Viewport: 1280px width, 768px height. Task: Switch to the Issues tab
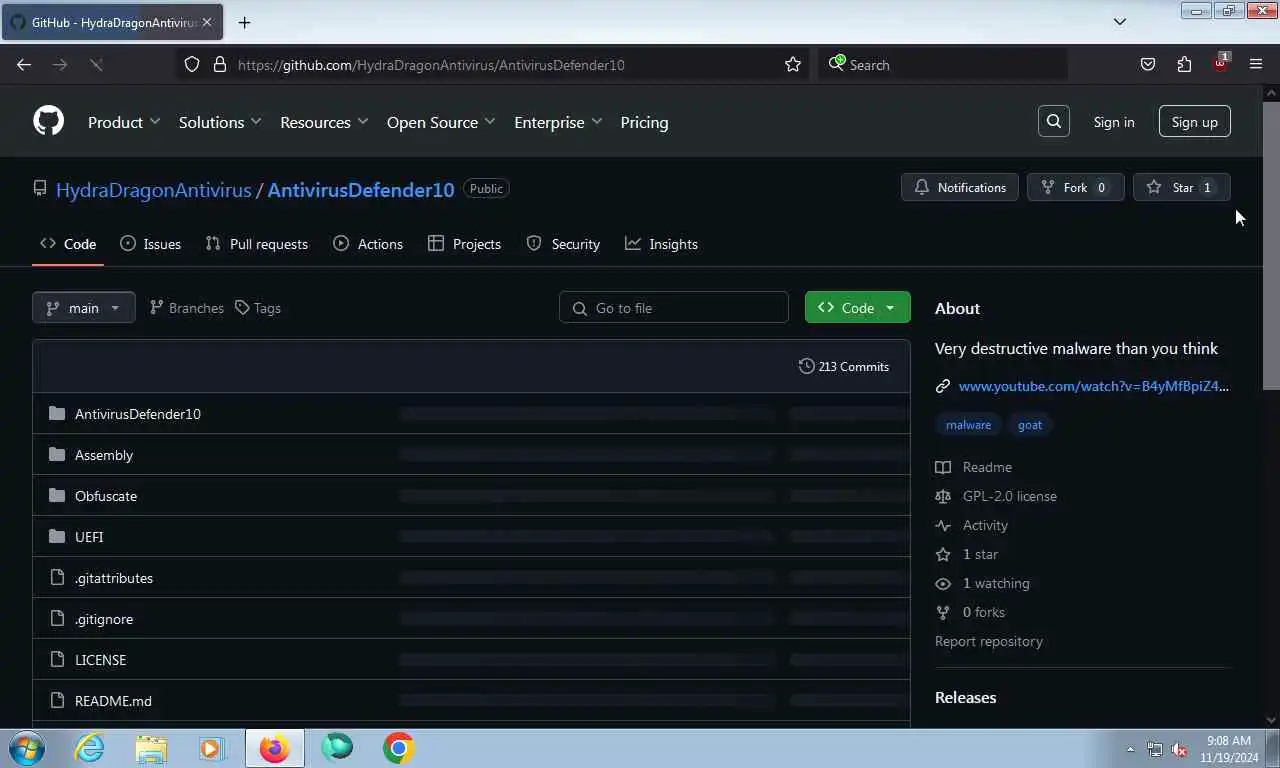151,244
